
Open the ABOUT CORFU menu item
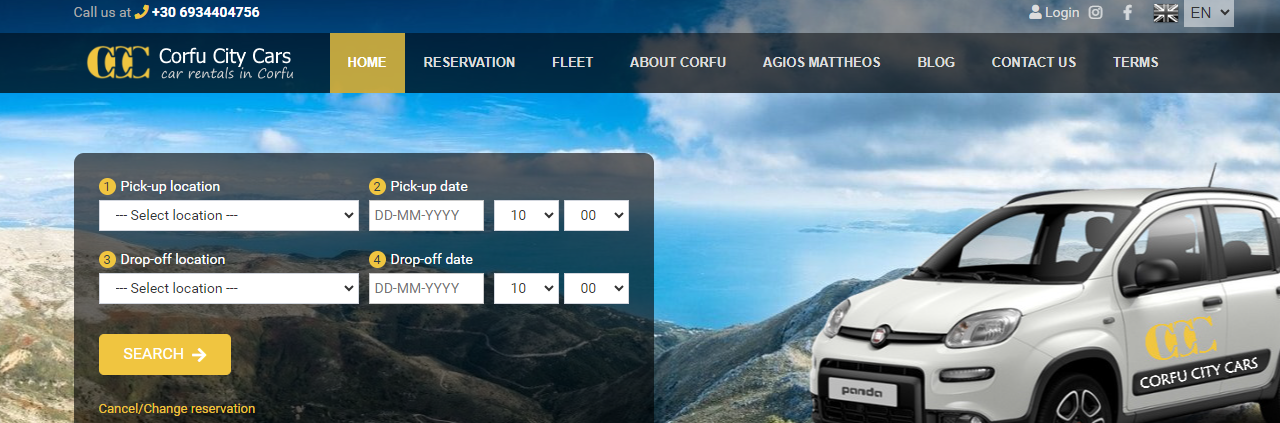[x=678, y=63]
